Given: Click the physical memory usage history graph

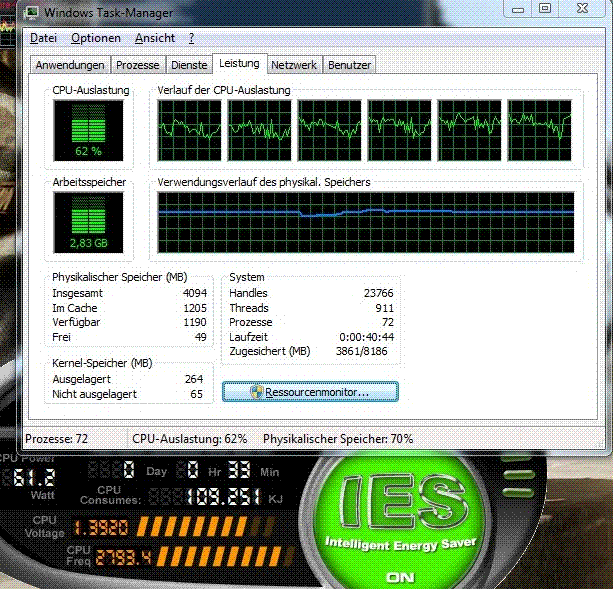Looking at the screenshot, I should 366,222.
